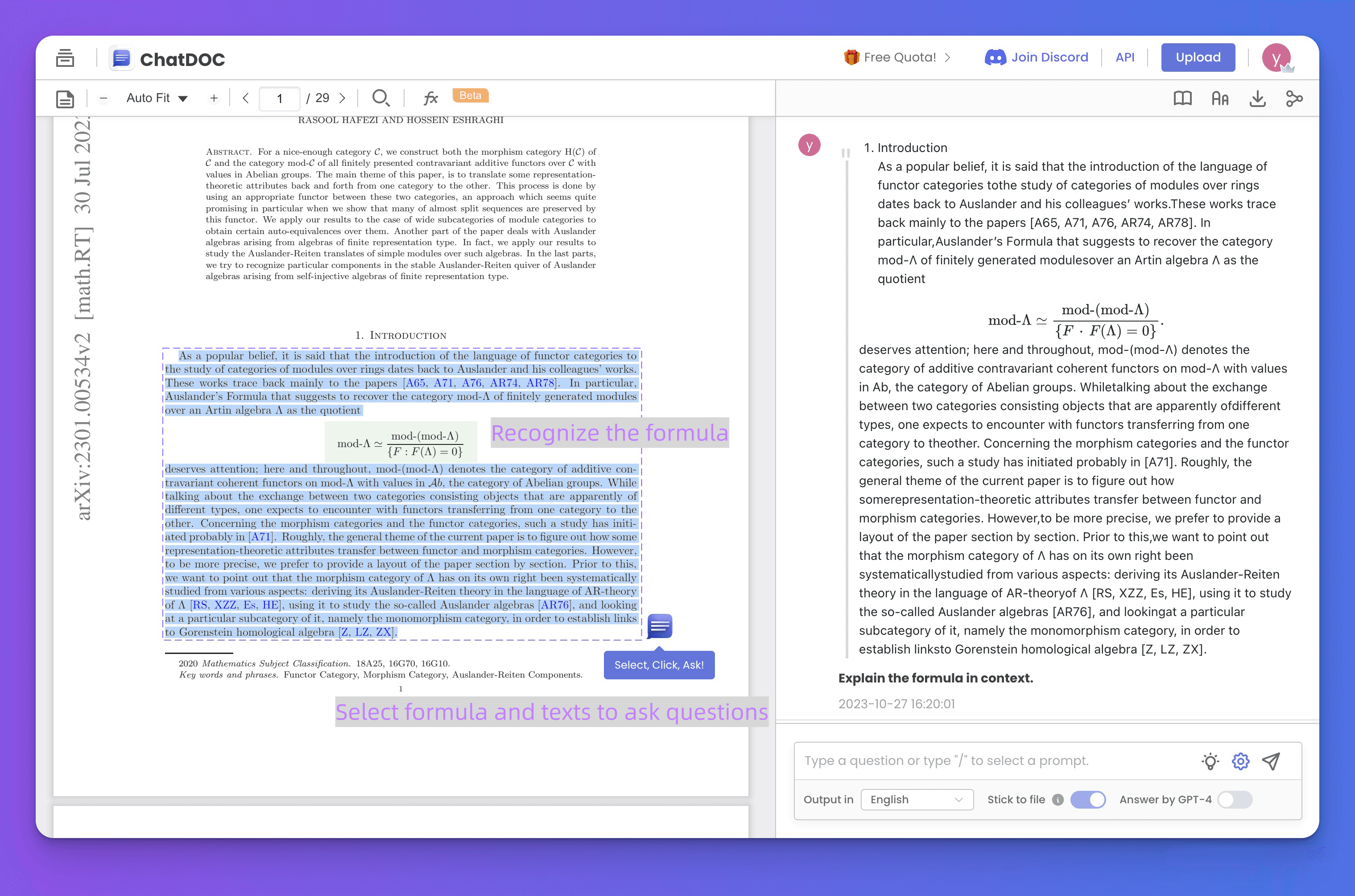Click the font size Aa icon
1355x896 pixels.
click(x=1219, y=98)
